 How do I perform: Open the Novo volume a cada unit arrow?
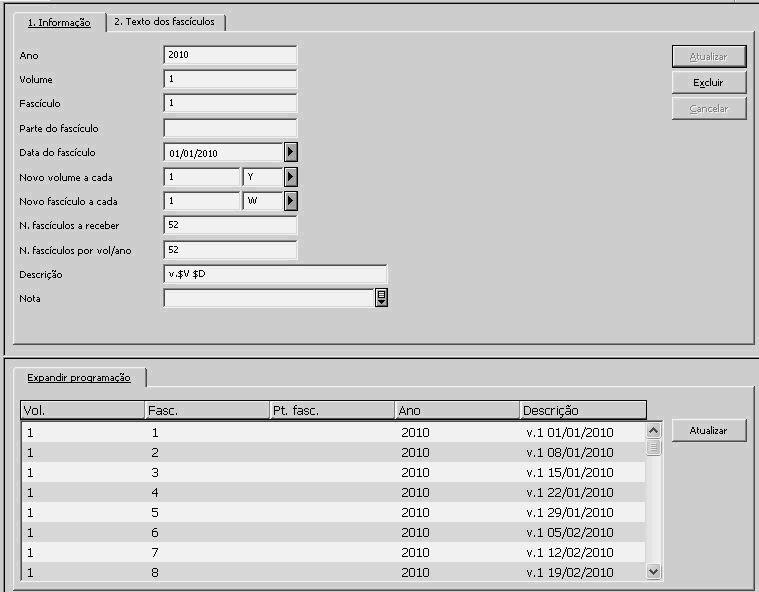click(290, 177)
